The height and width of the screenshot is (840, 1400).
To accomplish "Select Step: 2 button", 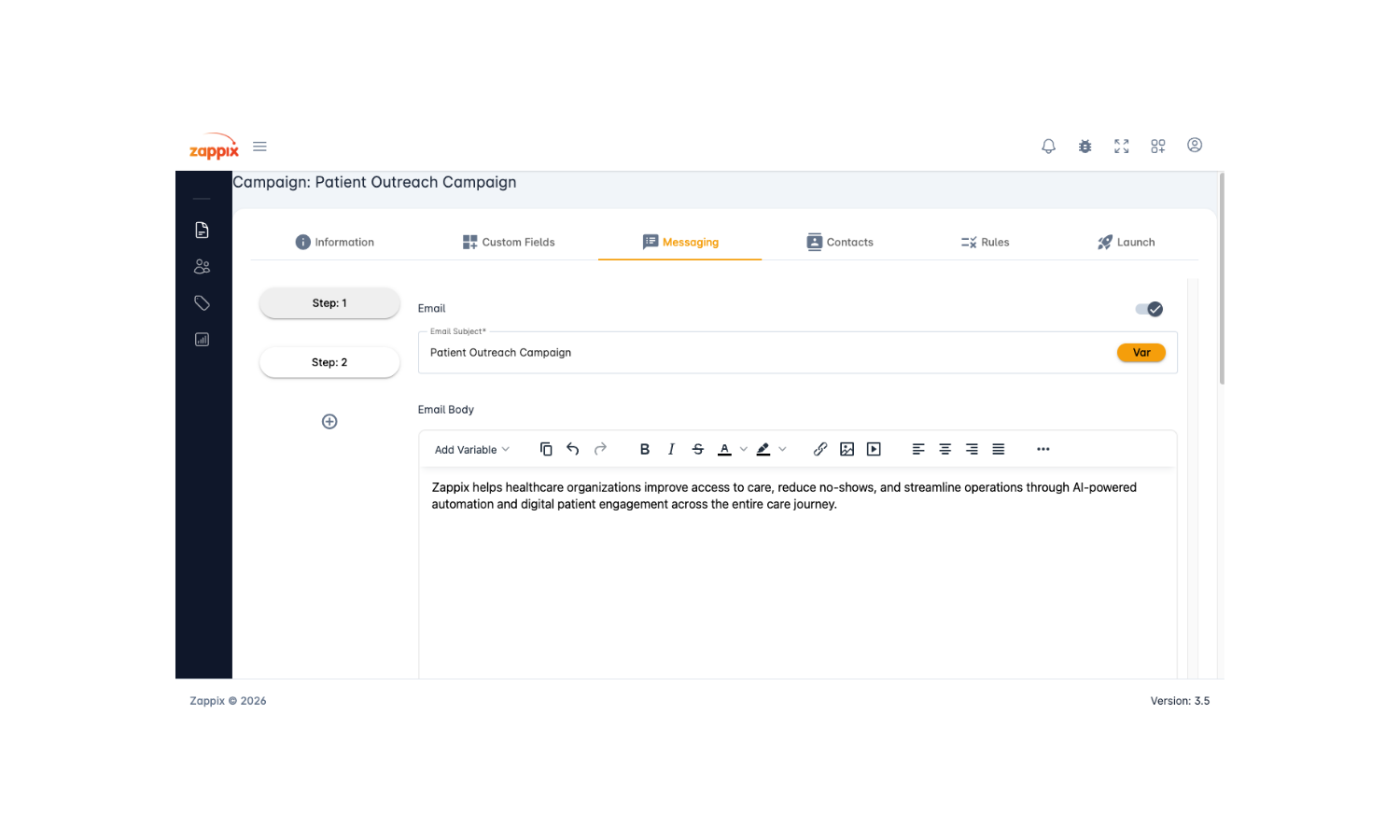I will point(329,362).
